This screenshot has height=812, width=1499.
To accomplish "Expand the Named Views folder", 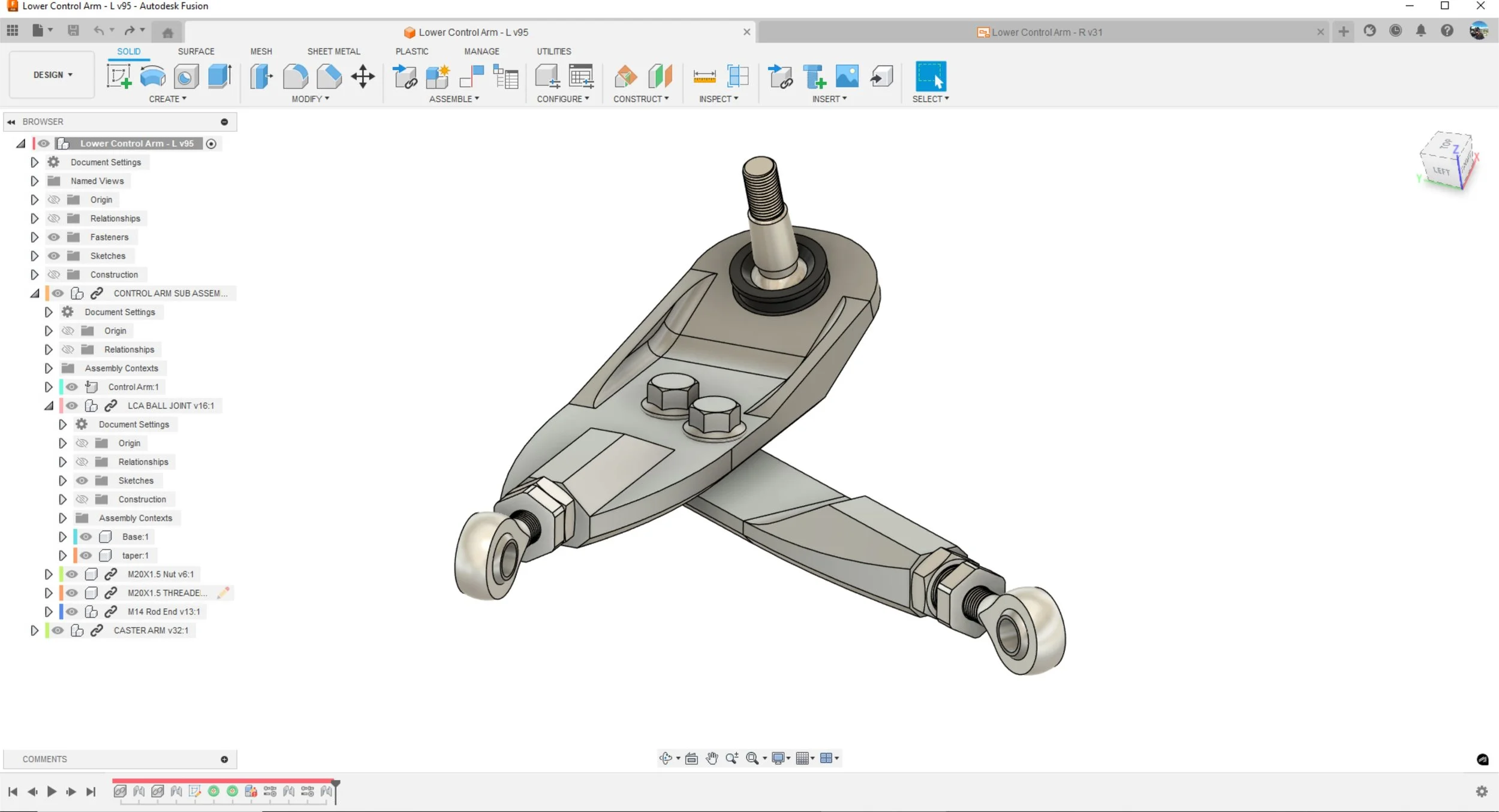I will pyautogui.click(x=34, y=181).
